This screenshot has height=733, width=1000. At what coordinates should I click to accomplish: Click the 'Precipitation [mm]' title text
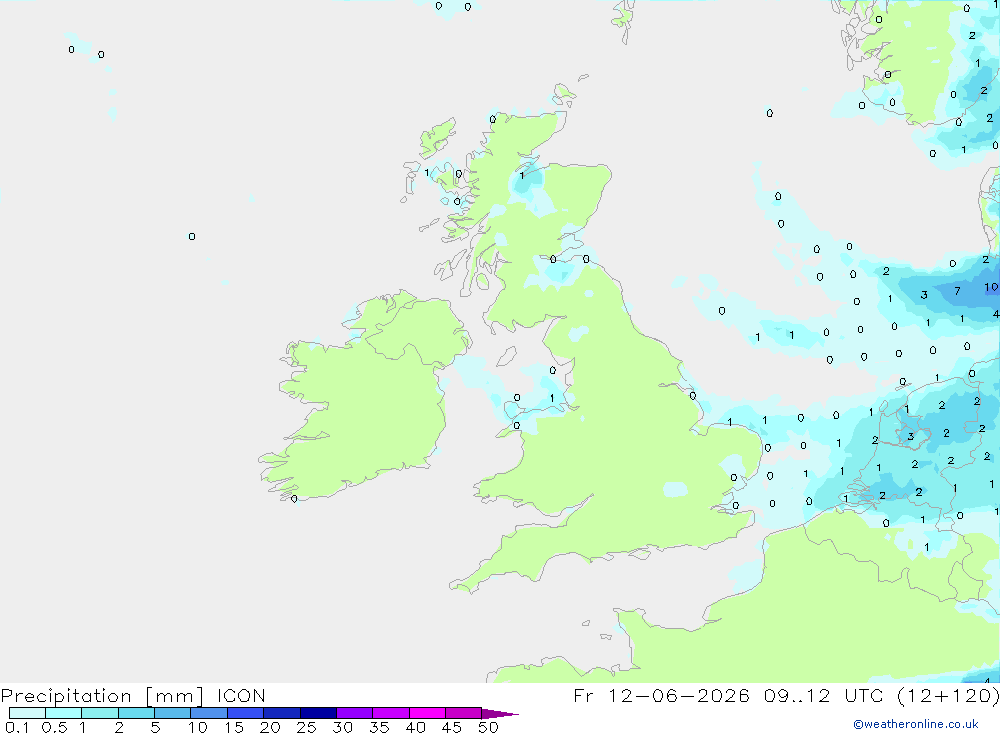(103, 696)
